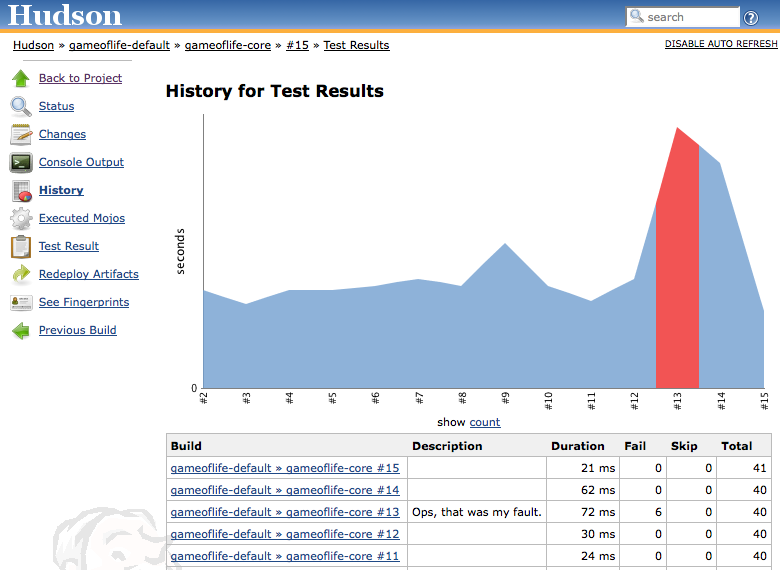Click the Fail column header
The height and width of the screenshot is (570, 780).
(635, 446)
